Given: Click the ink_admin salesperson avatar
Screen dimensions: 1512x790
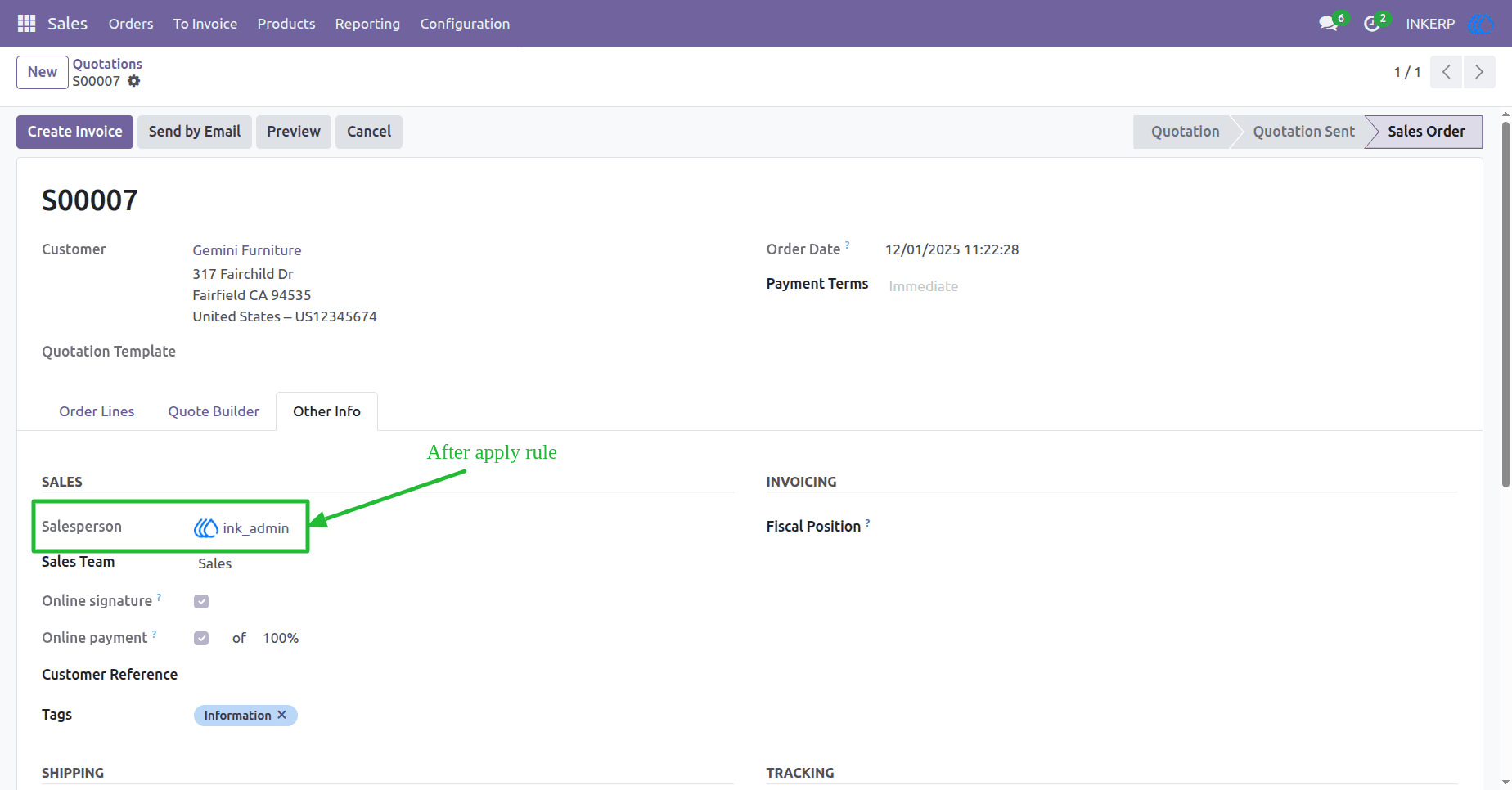Looking at the screenshot, I should pyautogui.click(x=206, y=528).
